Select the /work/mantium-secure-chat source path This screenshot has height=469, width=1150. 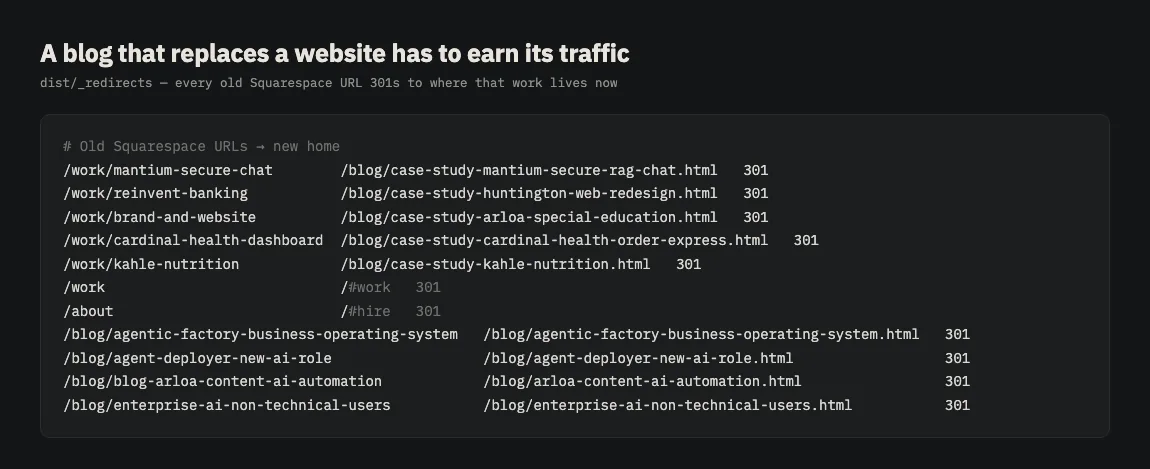(168, 170)
